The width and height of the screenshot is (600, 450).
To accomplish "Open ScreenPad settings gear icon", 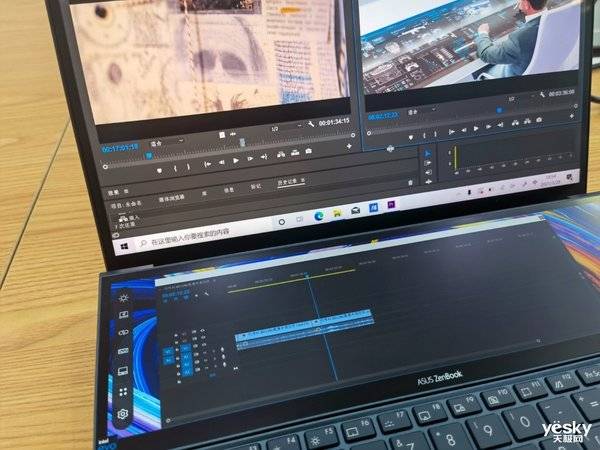I will point(123,414).
